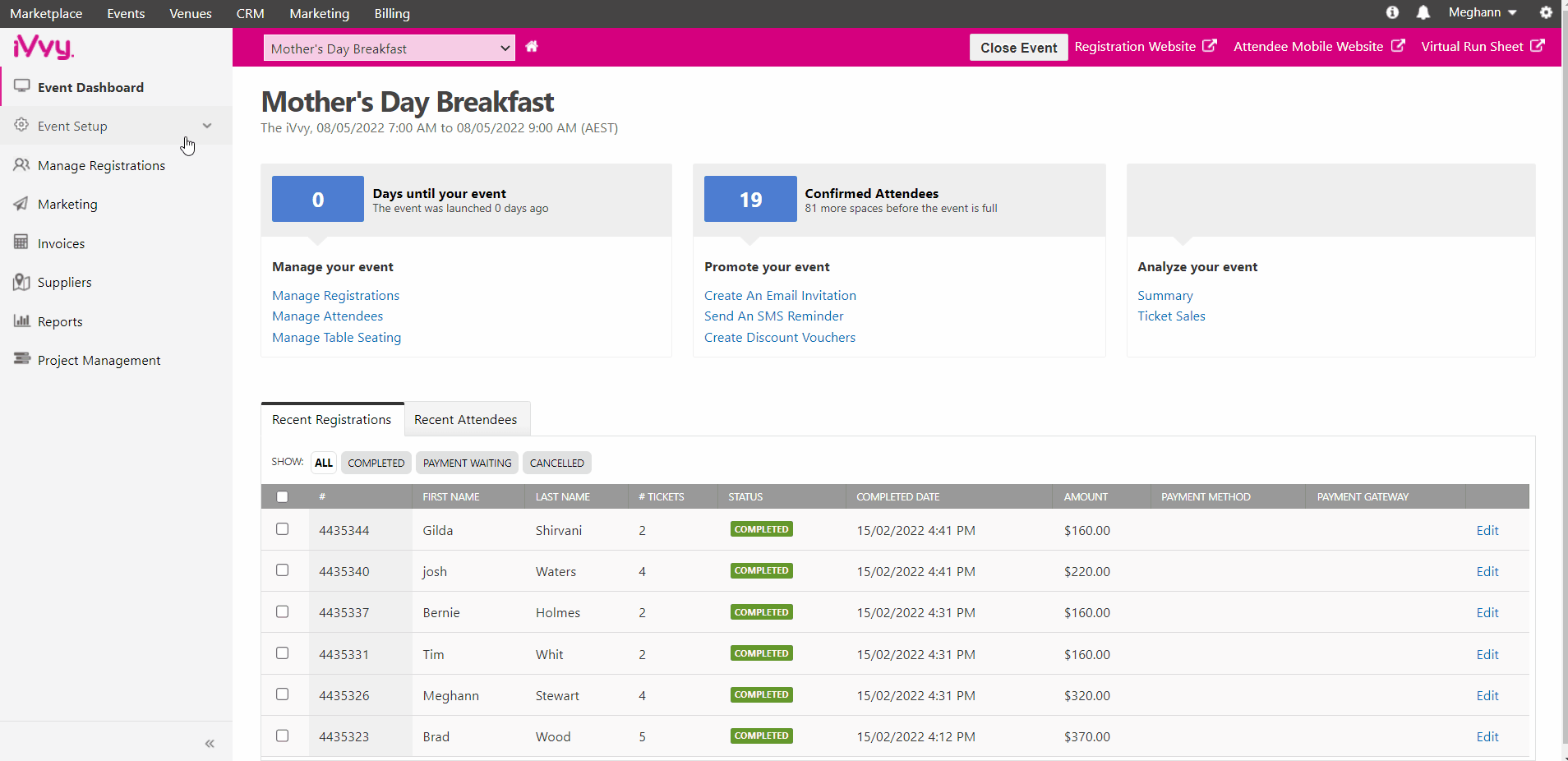The image size is (1568, 761).
Task: Click the Close Event button
Action: 1019,48
